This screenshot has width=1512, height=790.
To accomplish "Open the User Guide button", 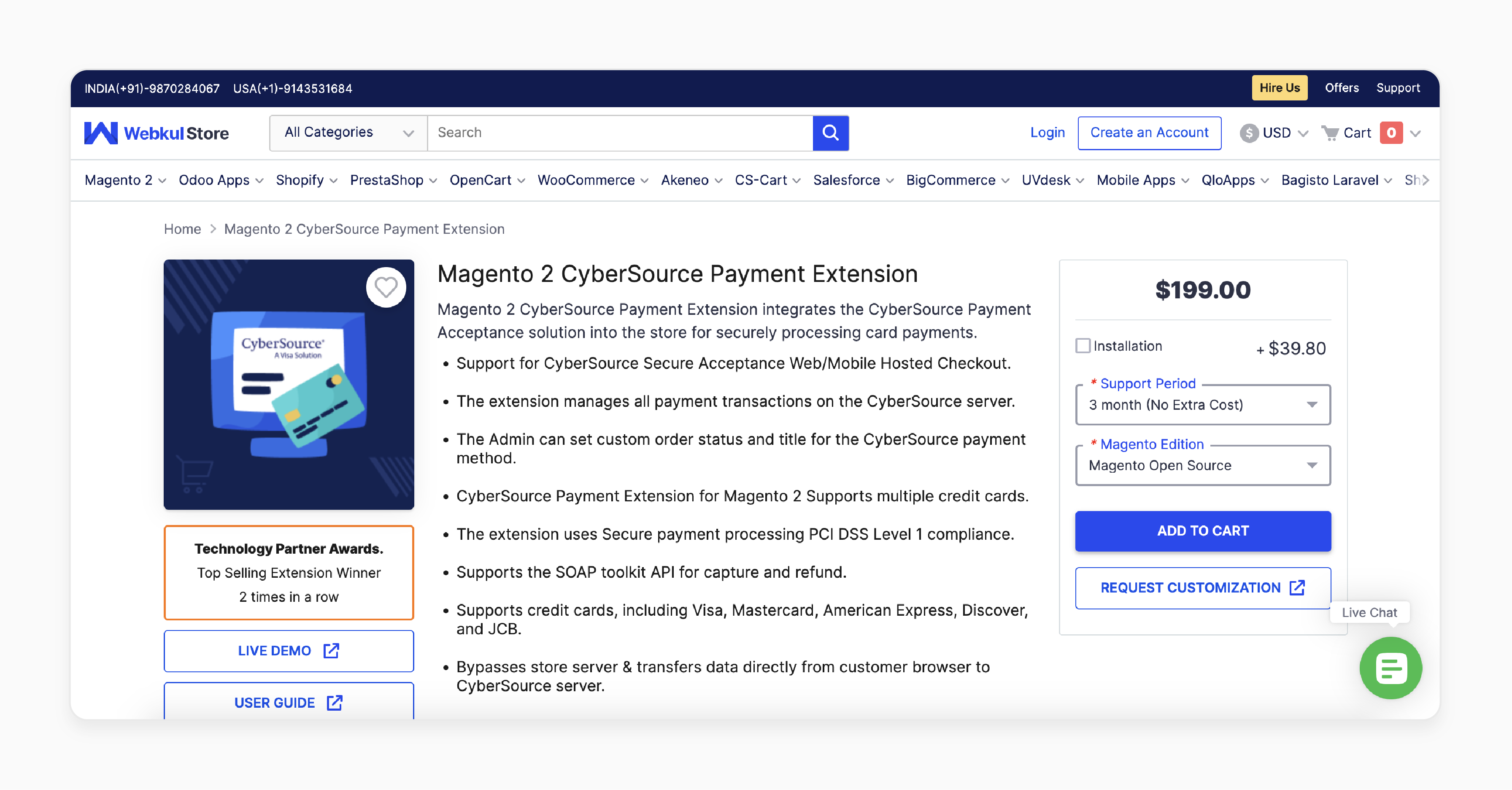I will pyautogui.click(x=288, y=701).
